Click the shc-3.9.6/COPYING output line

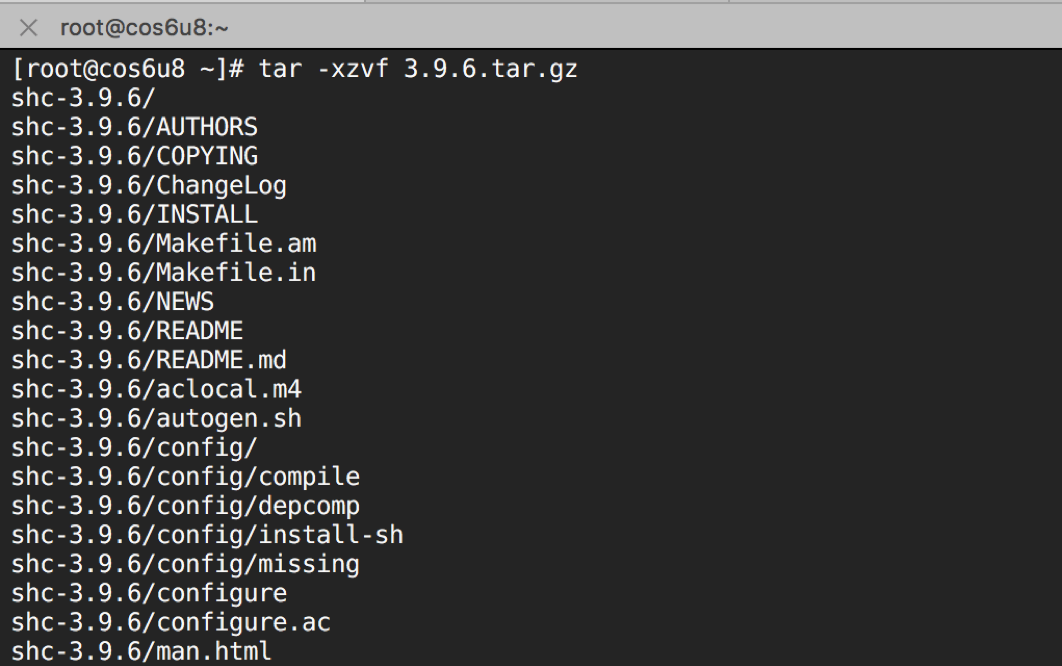(x=134, y=157)
